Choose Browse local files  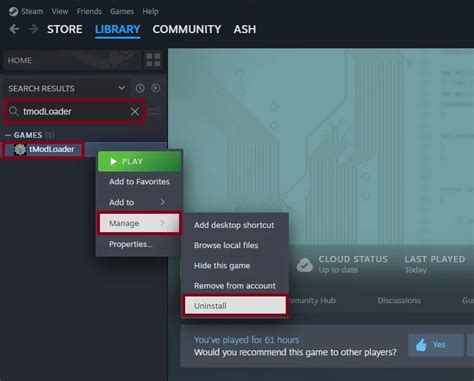[x=226, y=245]
